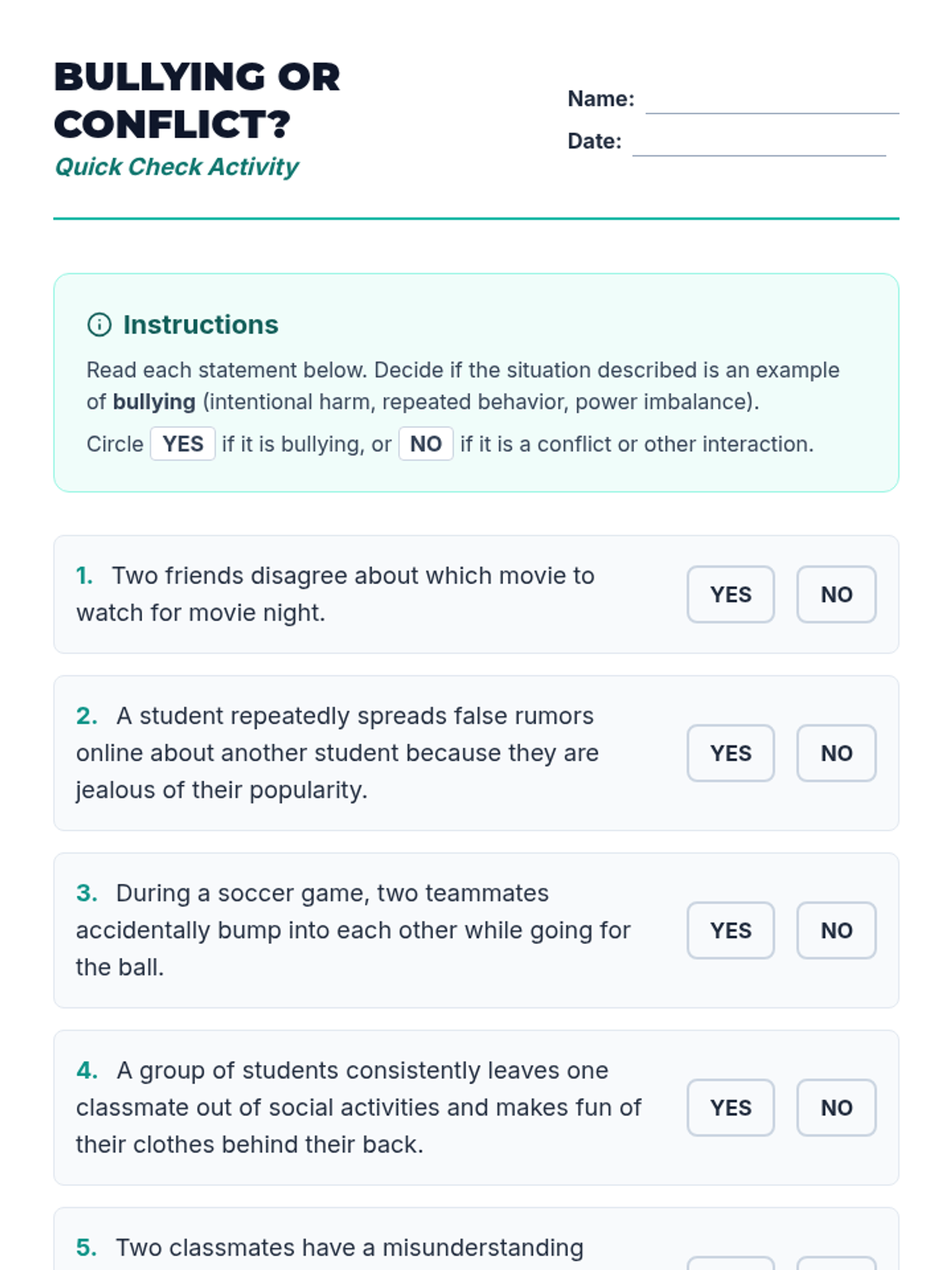Click the Quick Check Activity subtitle
This screenshot has height=1270, width=952.
176,167
